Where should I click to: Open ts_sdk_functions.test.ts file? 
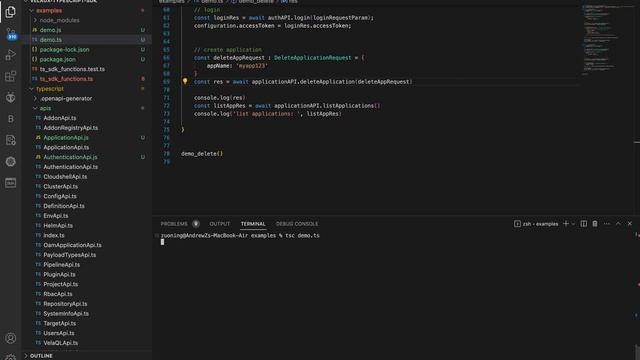click(x=72, y=69)
